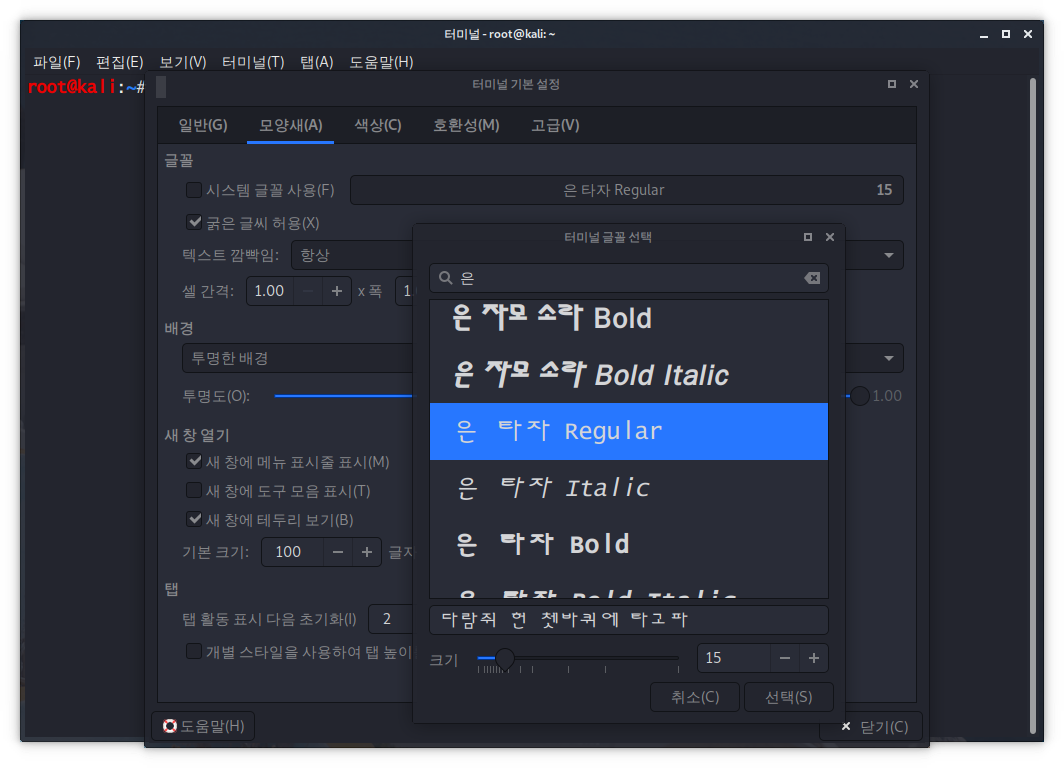Toggle 새 창에 메뉴 표시줄 표시(M) checkbox

(x=194, y=461)
